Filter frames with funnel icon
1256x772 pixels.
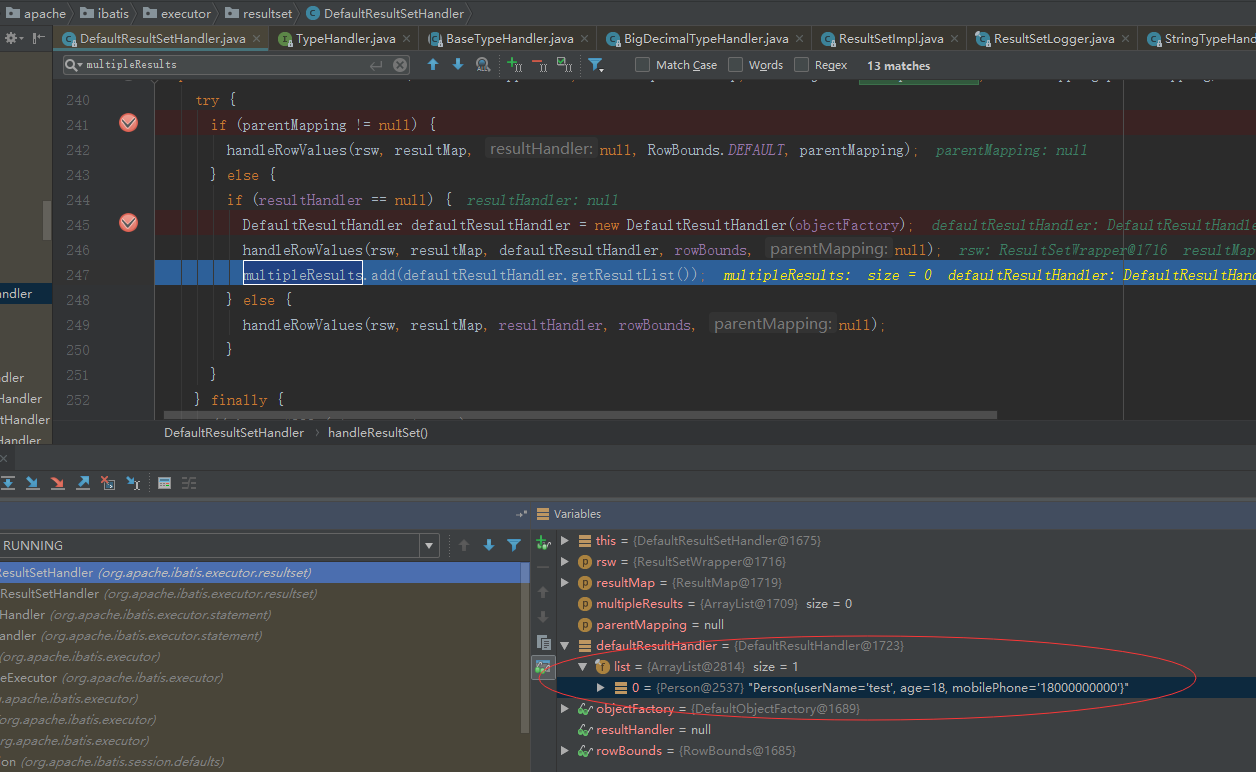514,545
